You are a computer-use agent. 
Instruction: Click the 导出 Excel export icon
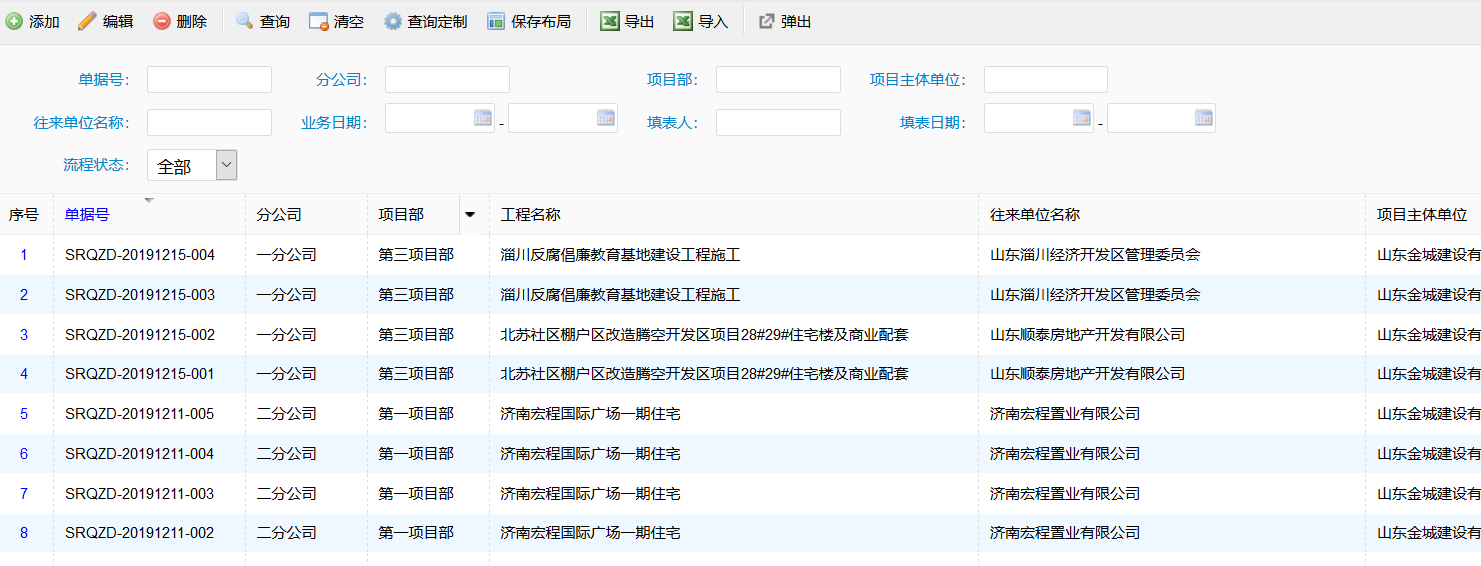(x=609, y=21)
